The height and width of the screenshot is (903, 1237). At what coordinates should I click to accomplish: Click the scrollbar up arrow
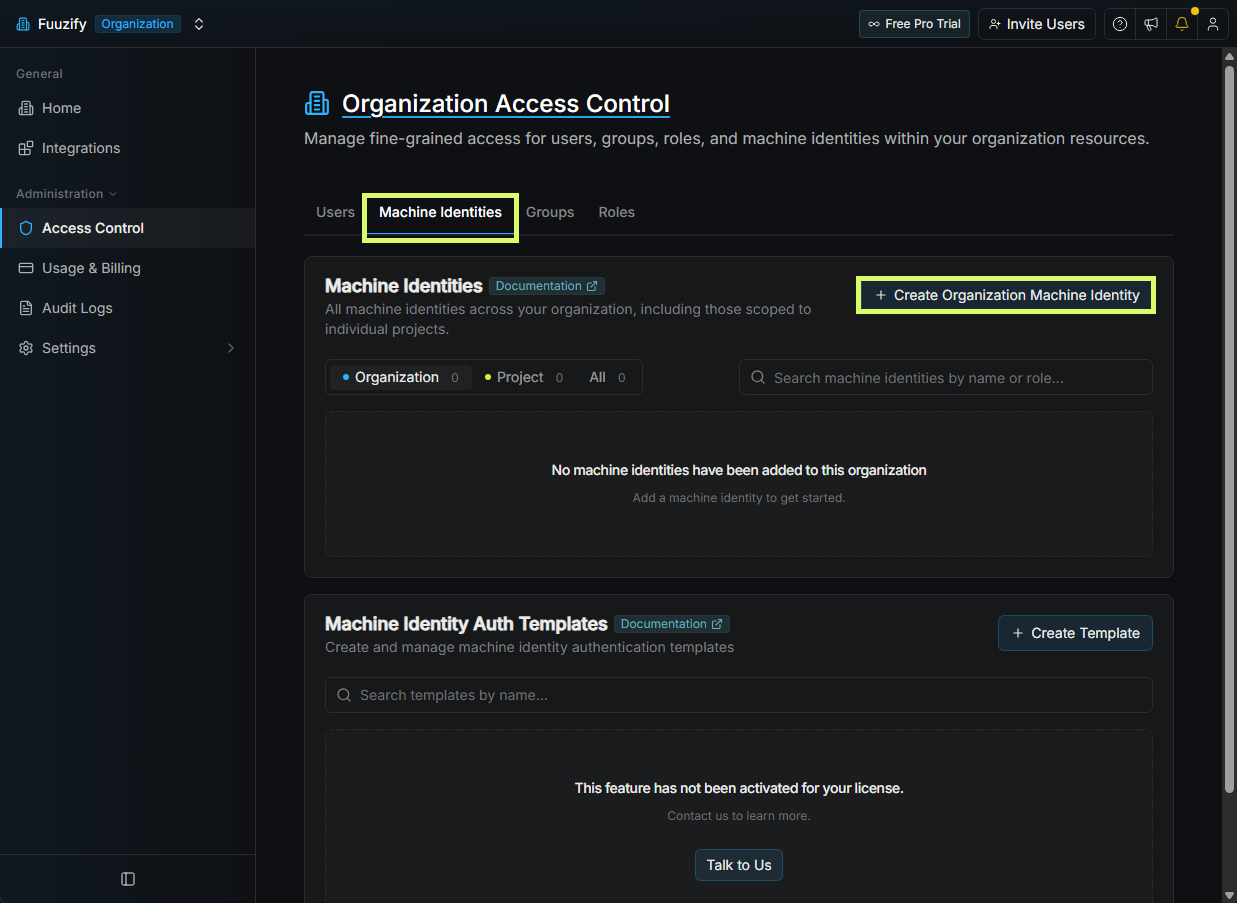1229,56
